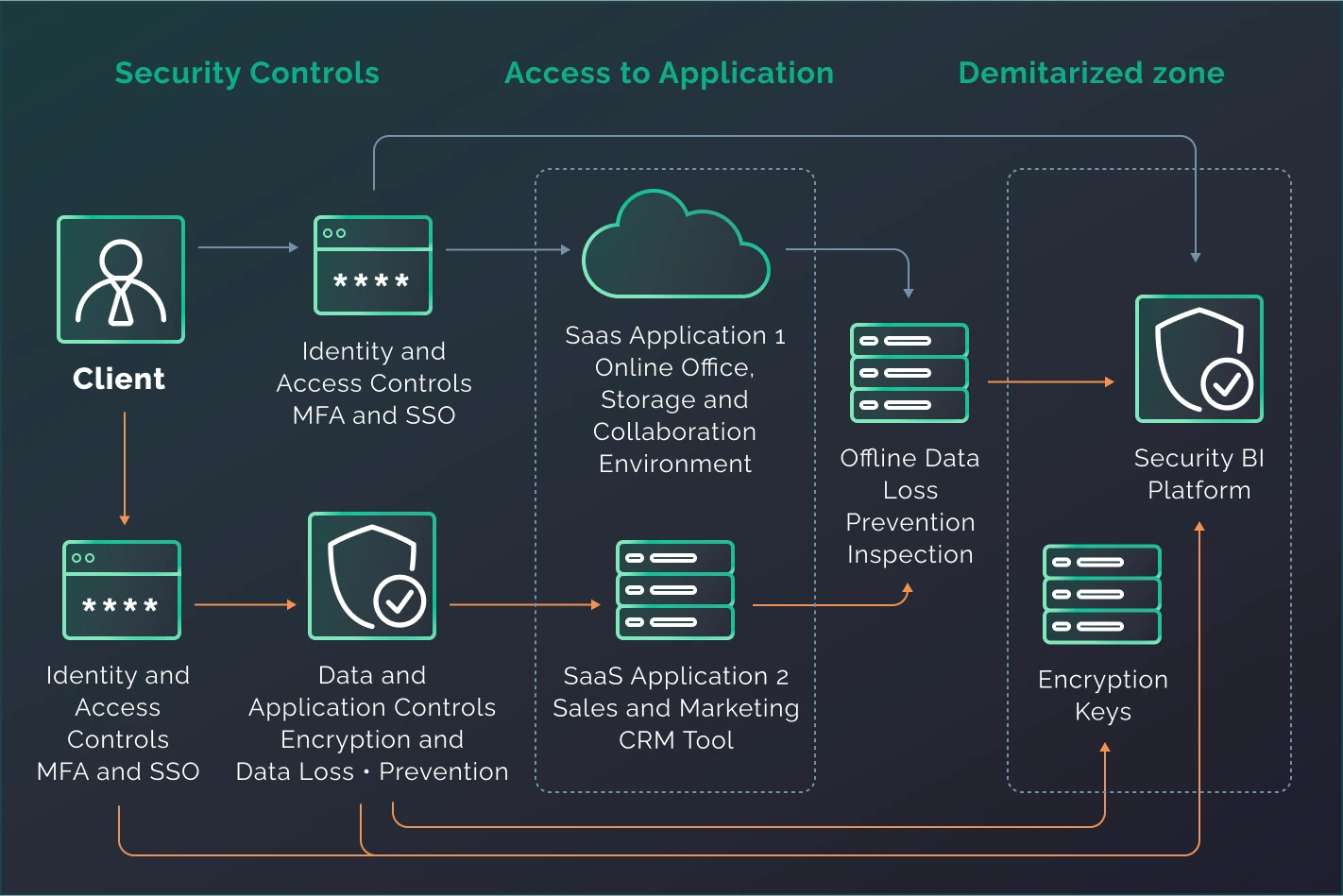This screenshot has width=1343, height=896.
Task: Click the Saas Application 1 Online Office text
Action: click(674, 399)
